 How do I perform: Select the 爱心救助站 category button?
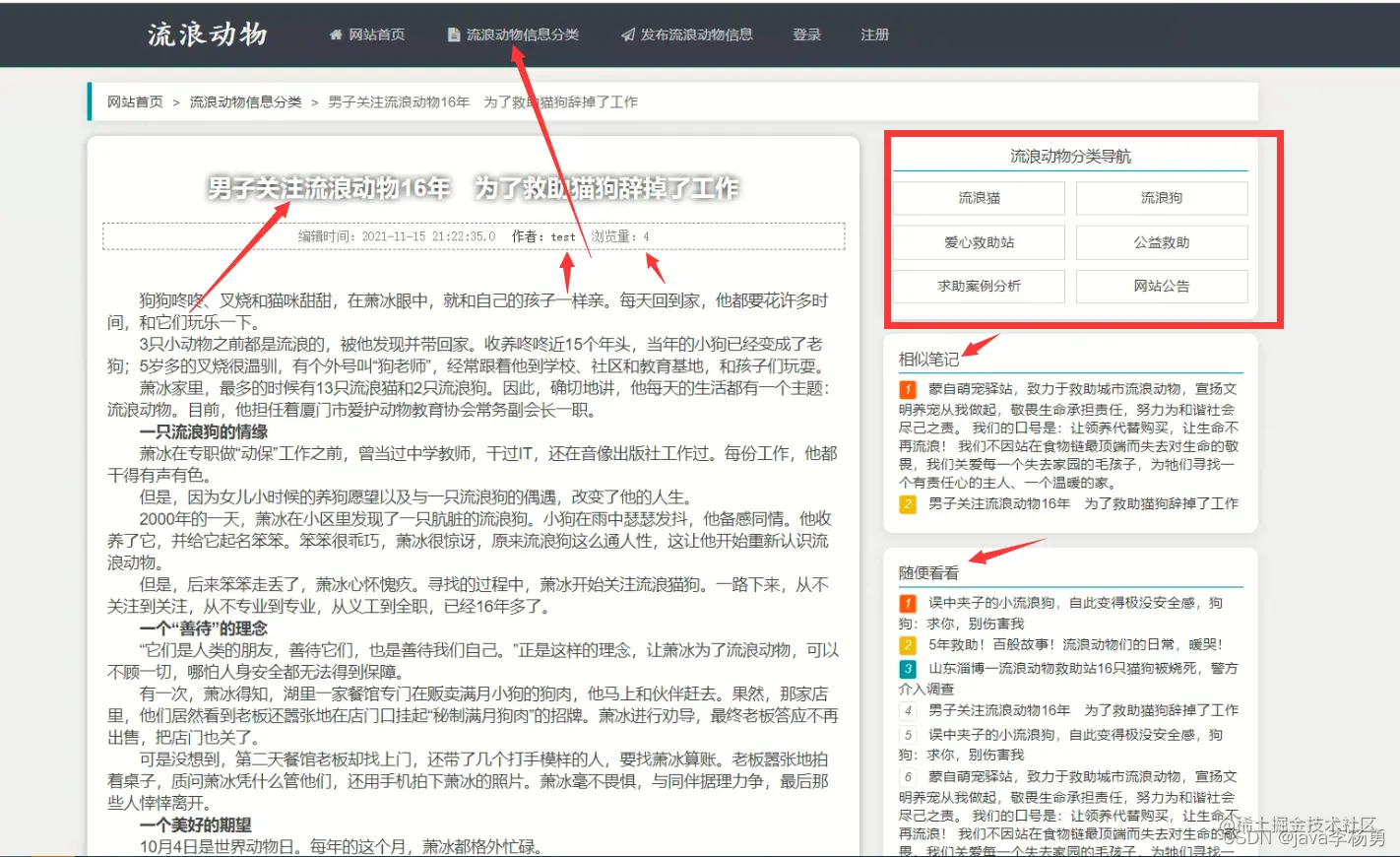click(979, 242)
